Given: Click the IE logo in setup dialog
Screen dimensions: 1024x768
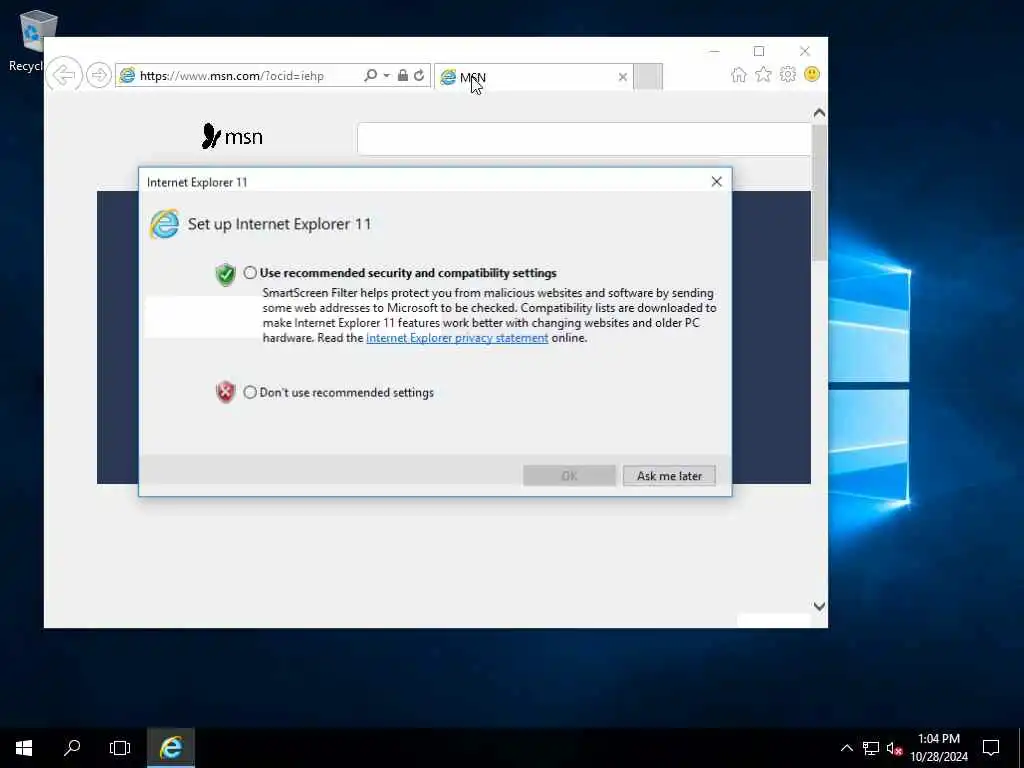Looking at the screenshot, I should pyautogui.click(x=164, y=224).
